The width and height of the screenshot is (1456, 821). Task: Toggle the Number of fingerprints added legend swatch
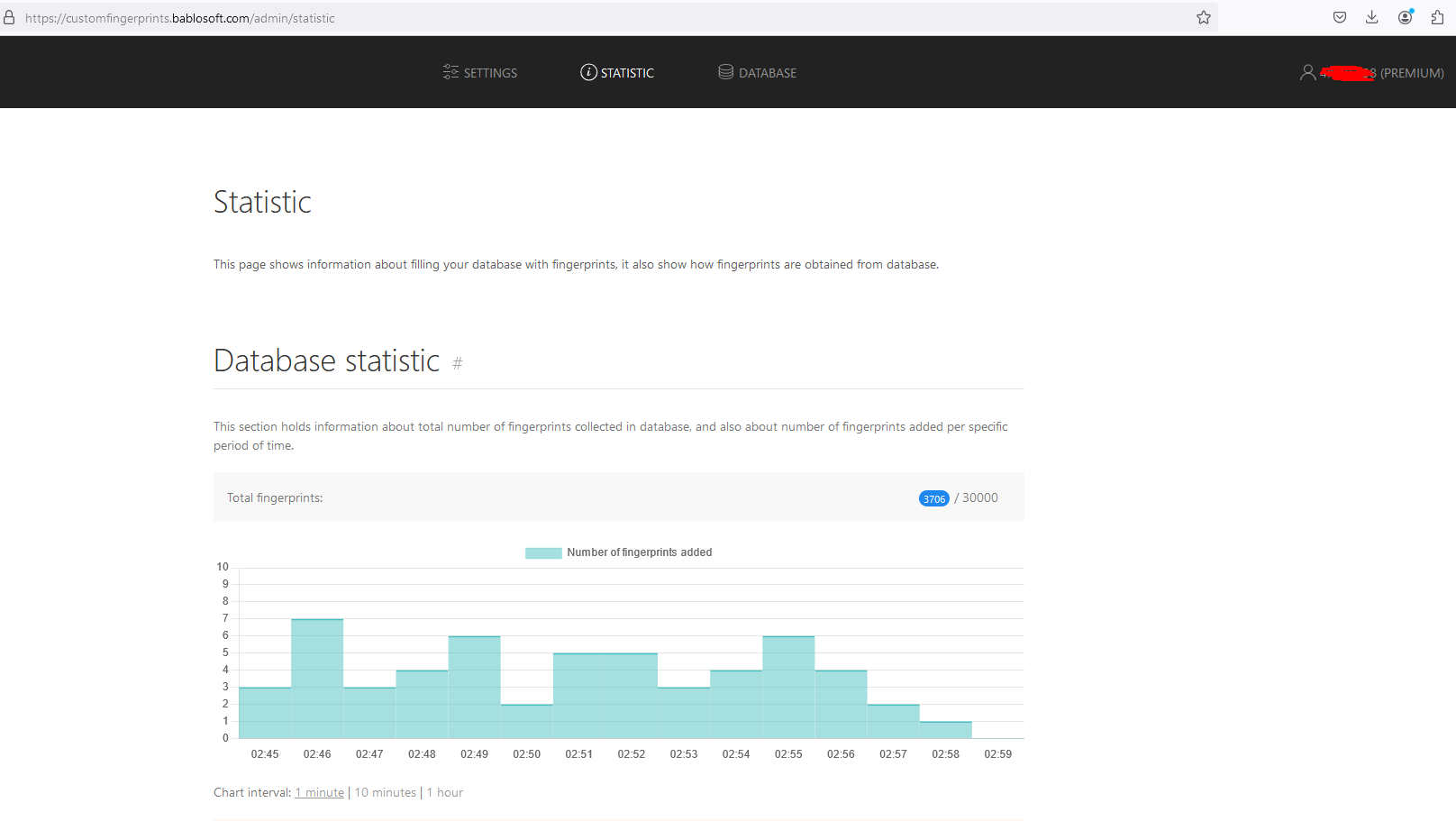point(543,552)
